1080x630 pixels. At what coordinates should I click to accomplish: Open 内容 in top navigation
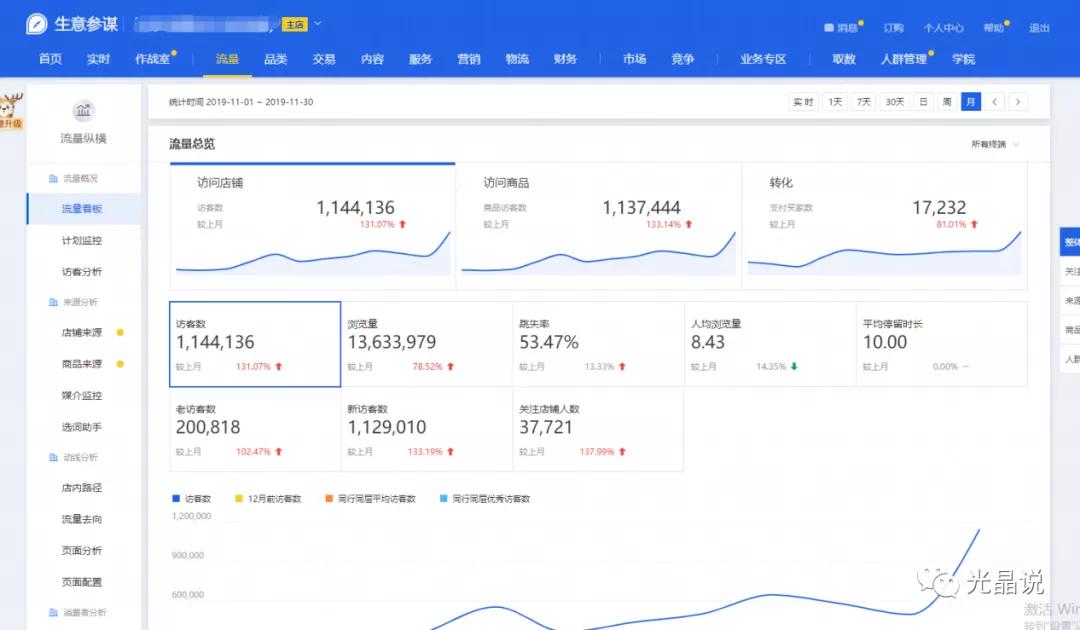pos(373,59)
